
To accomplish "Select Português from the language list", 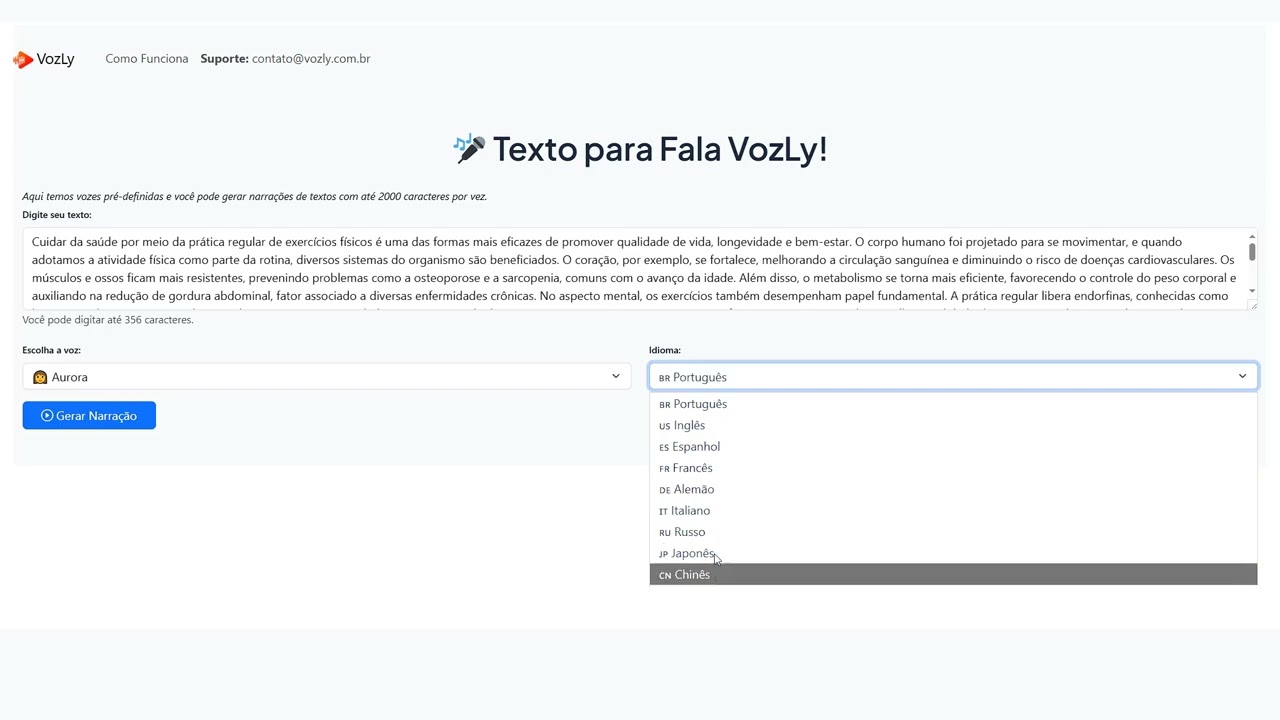I will [953, 404].
